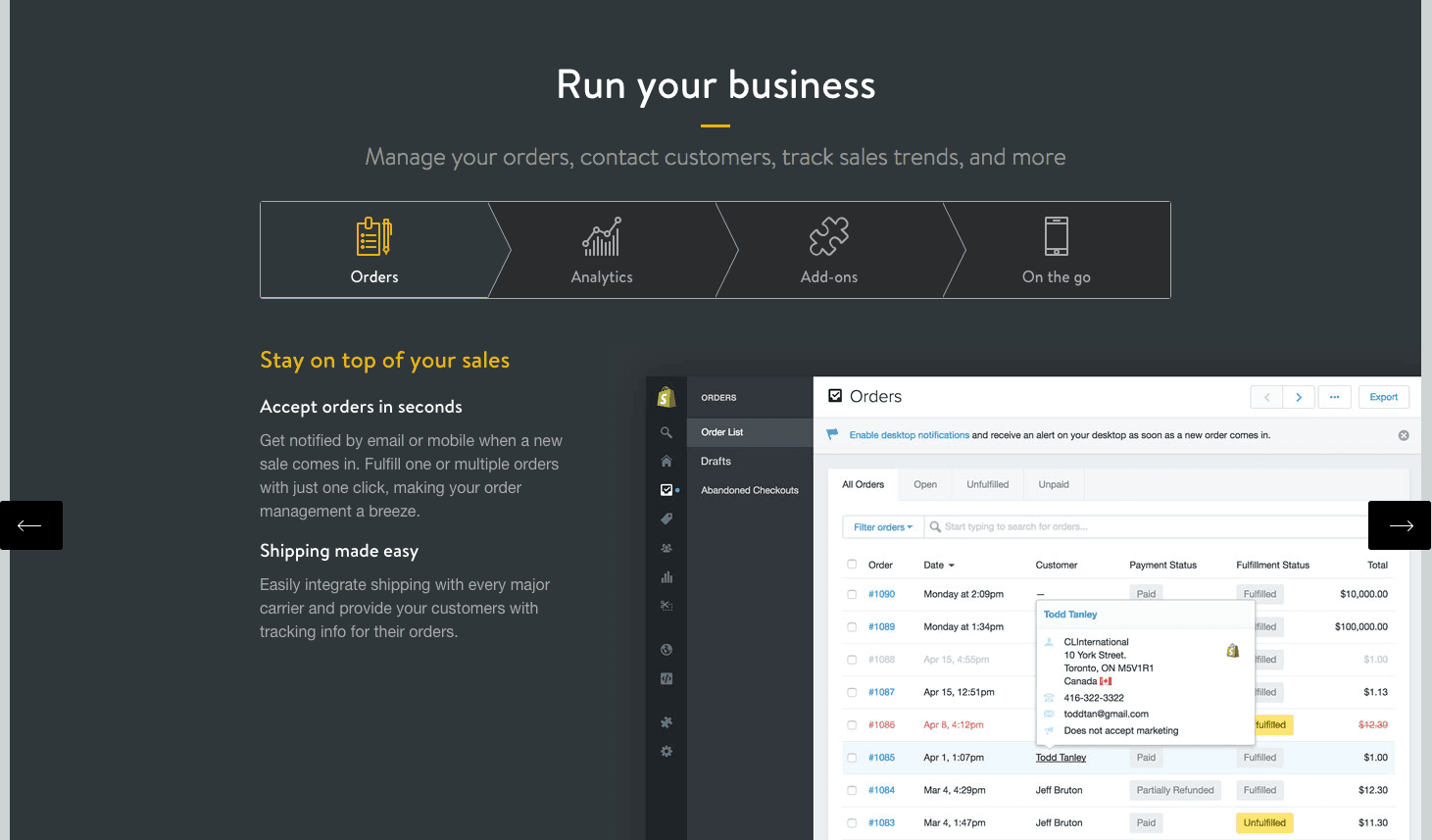
Task: Open Reports via the sidebar bar chart icon
Action: pos(667,577)
